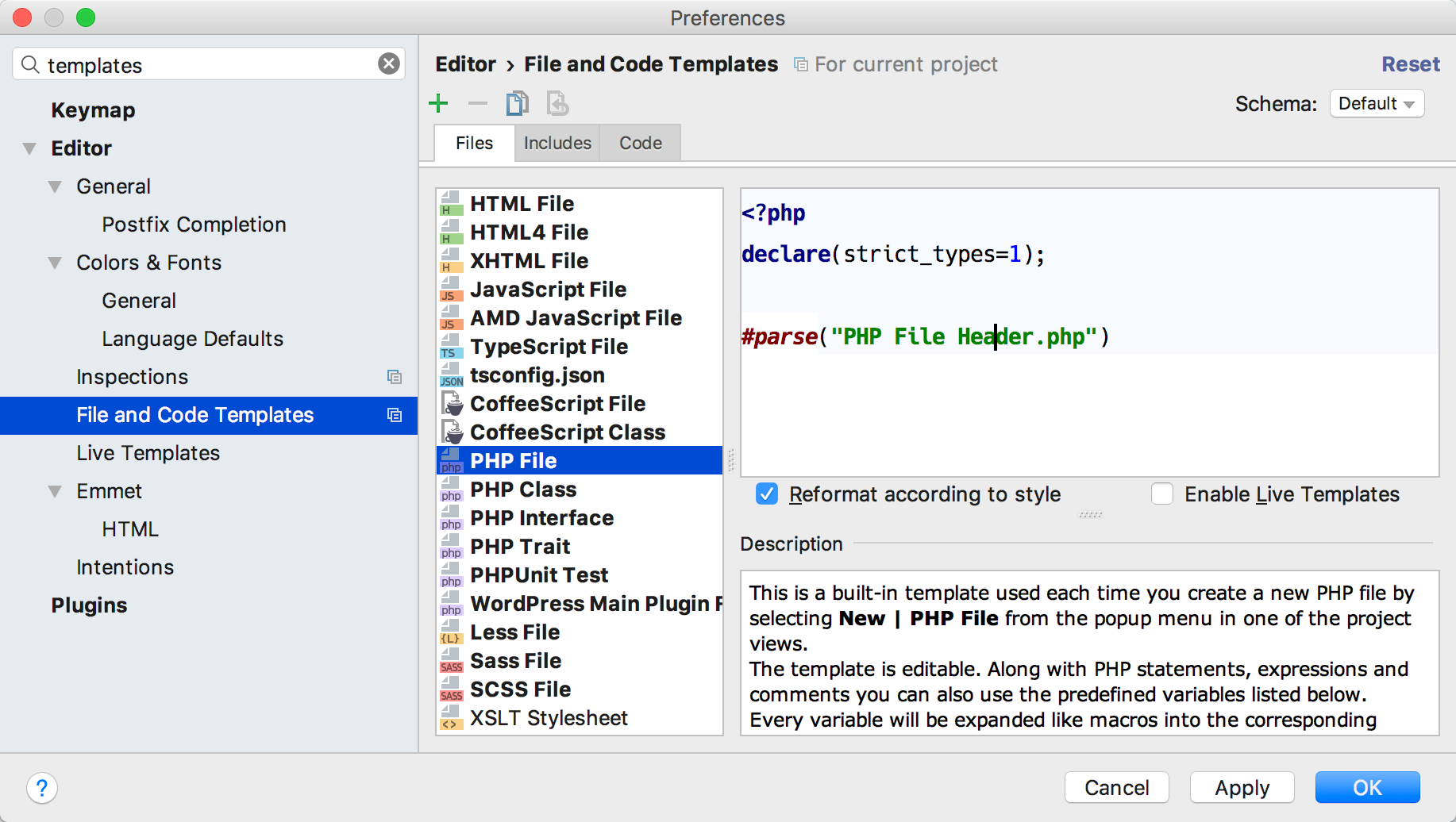This screenshot has width=1456, height=822.
Task: Click the Copy Template toolbar icon
Action: pos(517,103)
